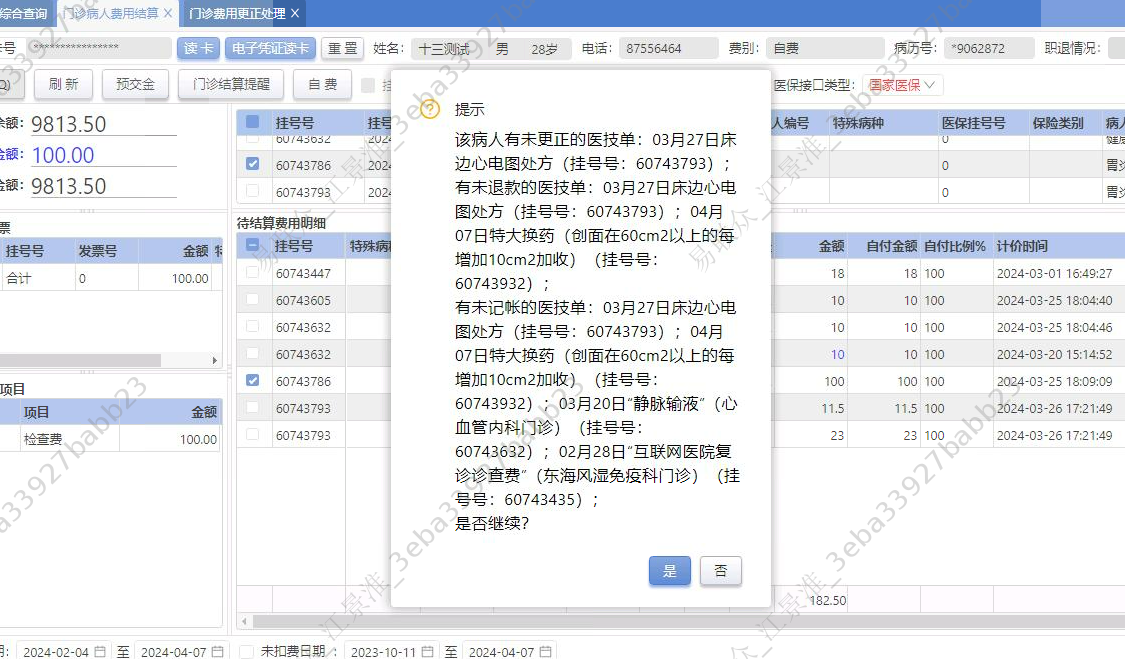Image resolution: width=1125 pixels, height=659 pixels.
Task: Toggle select-all checkbox in 待结算费用明细 header
Action: coord(253,245)
